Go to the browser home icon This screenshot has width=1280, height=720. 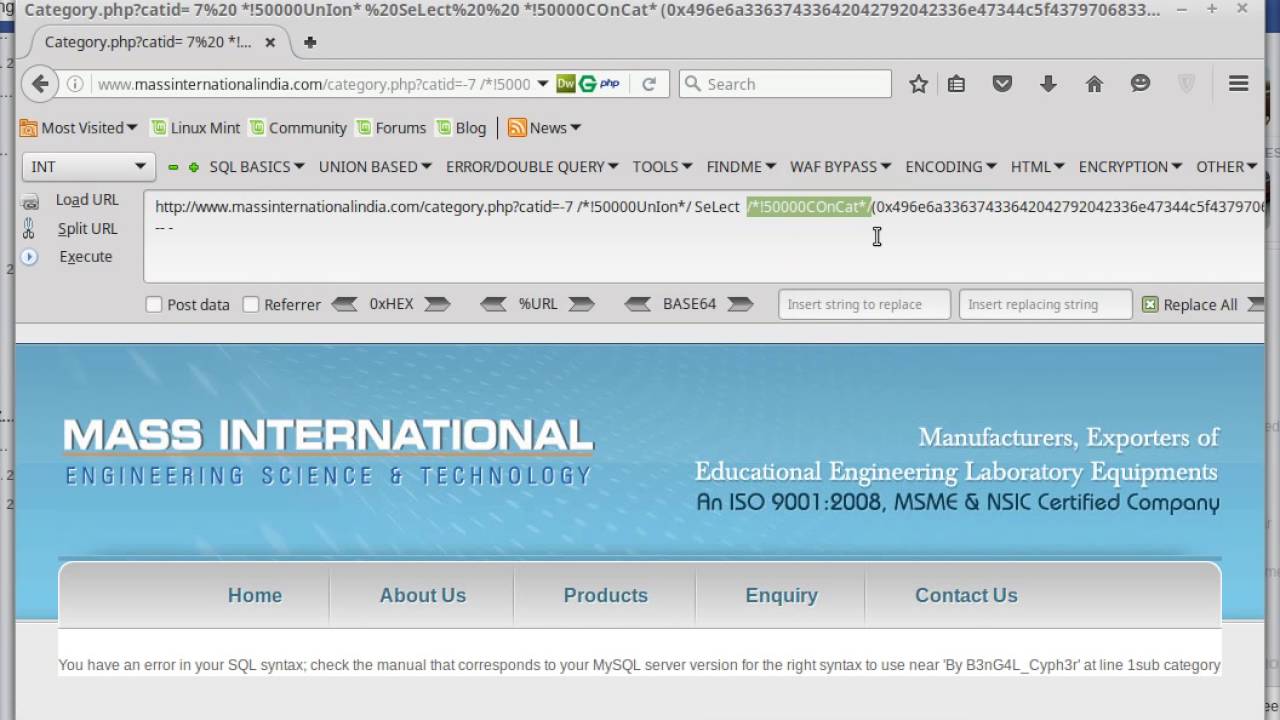1094,84
